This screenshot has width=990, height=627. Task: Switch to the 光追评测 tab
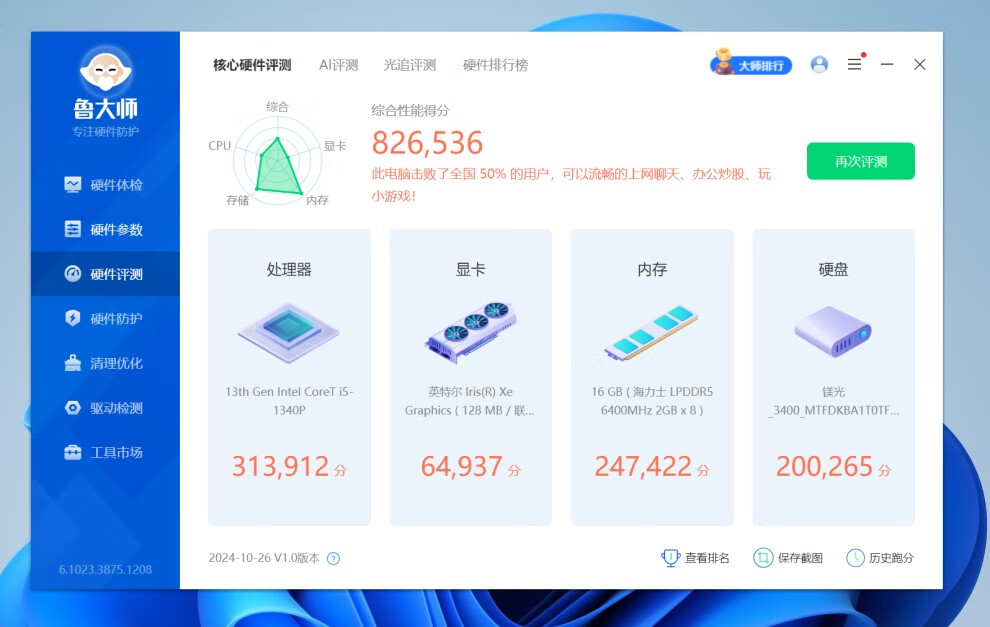point(410,65)
